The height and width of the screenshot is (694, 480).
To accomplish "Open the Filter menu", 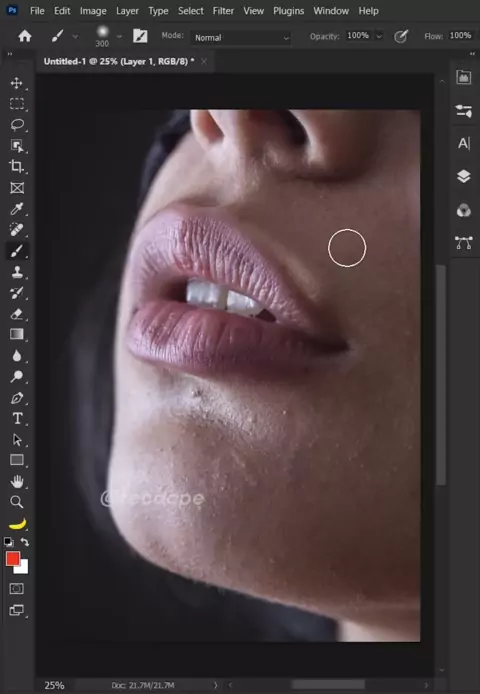I will [223, 11].
